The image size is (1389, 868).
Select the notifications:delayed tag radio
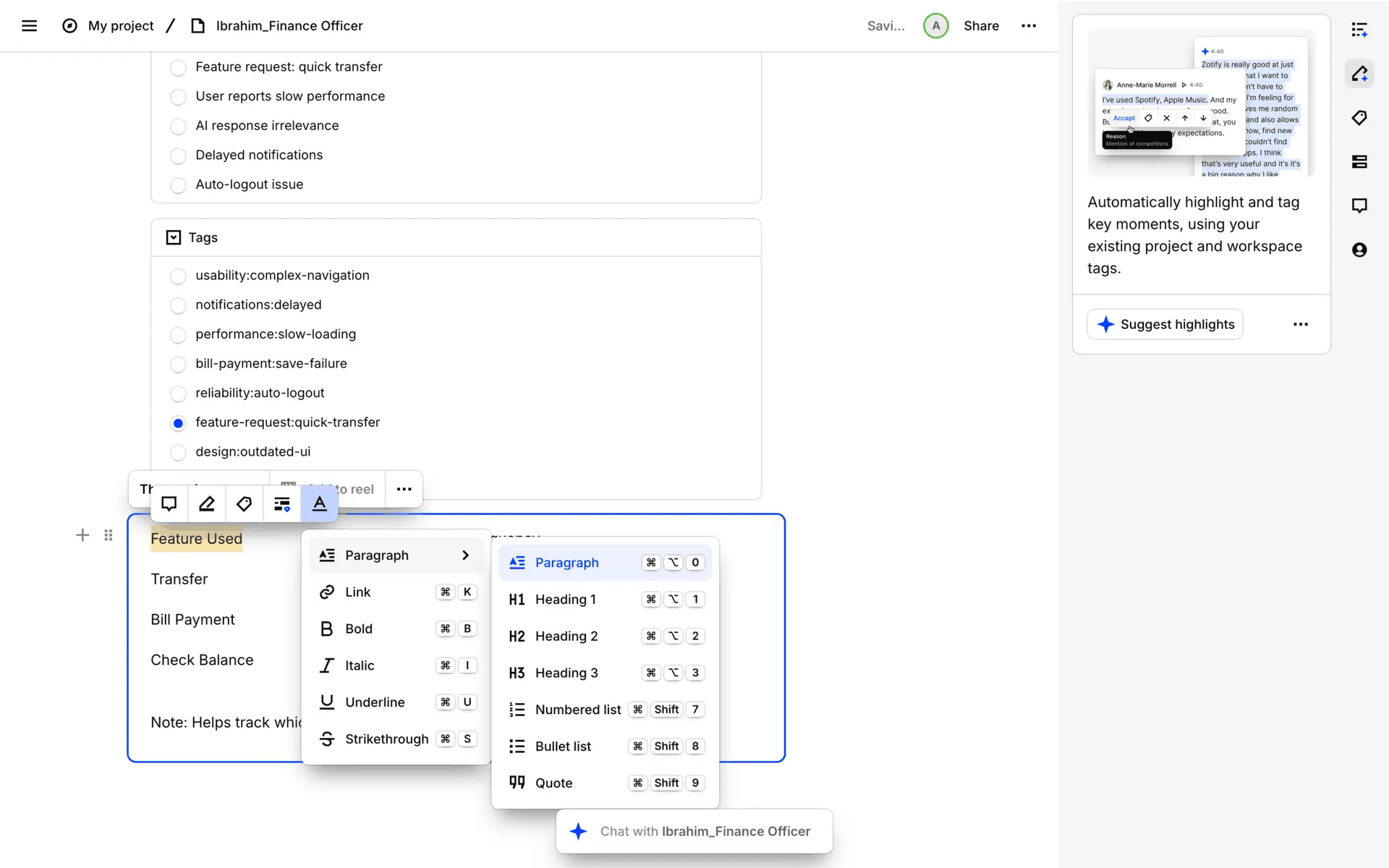(x=178, y=305)
